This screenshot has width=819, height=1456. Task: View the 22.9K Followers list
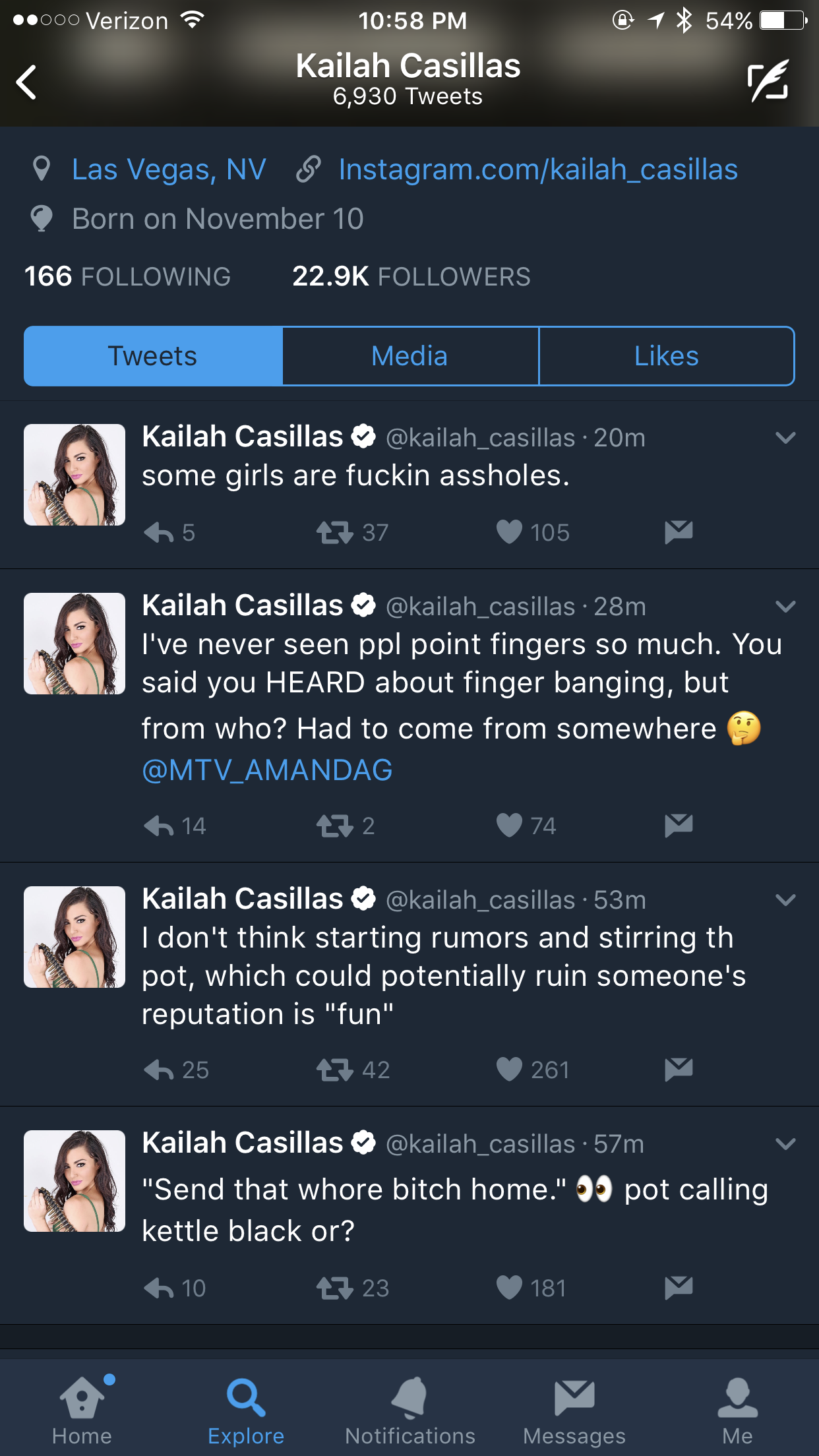[411, 276]
